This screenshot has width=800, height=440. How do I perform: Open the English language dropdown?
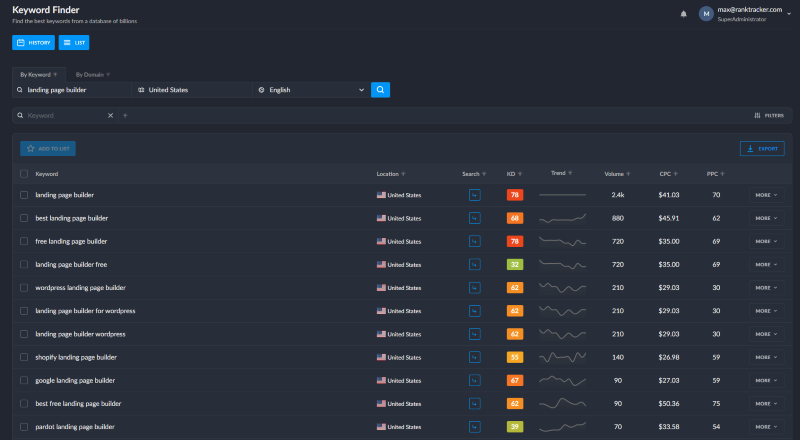click(x=312, y=90)
